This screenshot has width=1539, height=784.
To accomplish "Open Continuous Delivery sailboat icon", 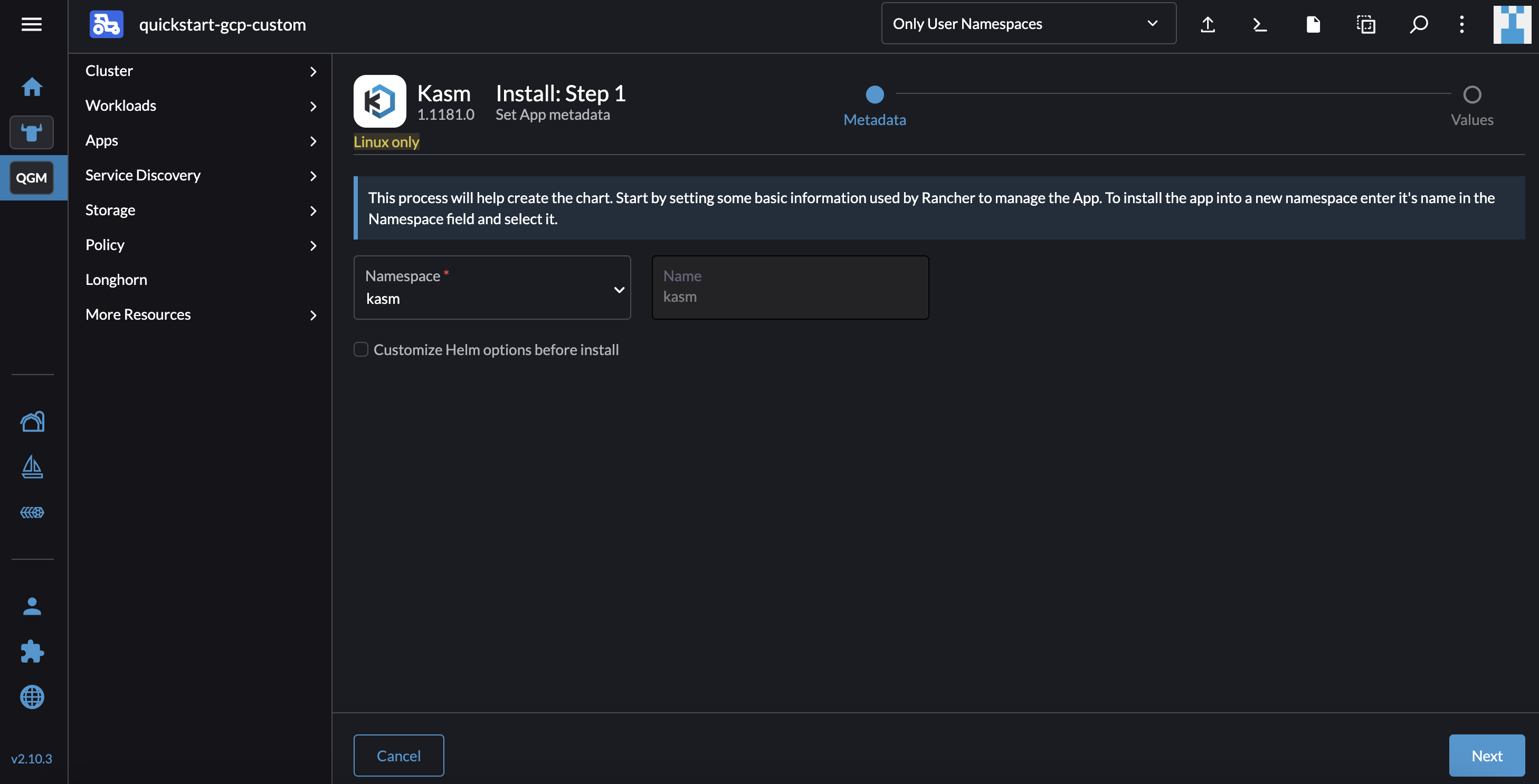I will click(x=32, y=466).
